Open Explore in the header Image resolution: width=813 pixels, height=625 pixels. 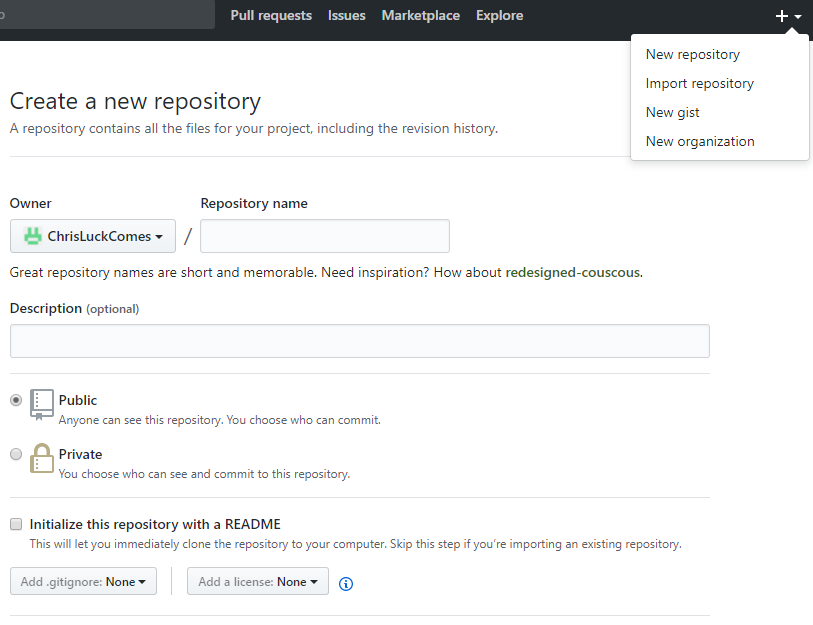[499, 16]
